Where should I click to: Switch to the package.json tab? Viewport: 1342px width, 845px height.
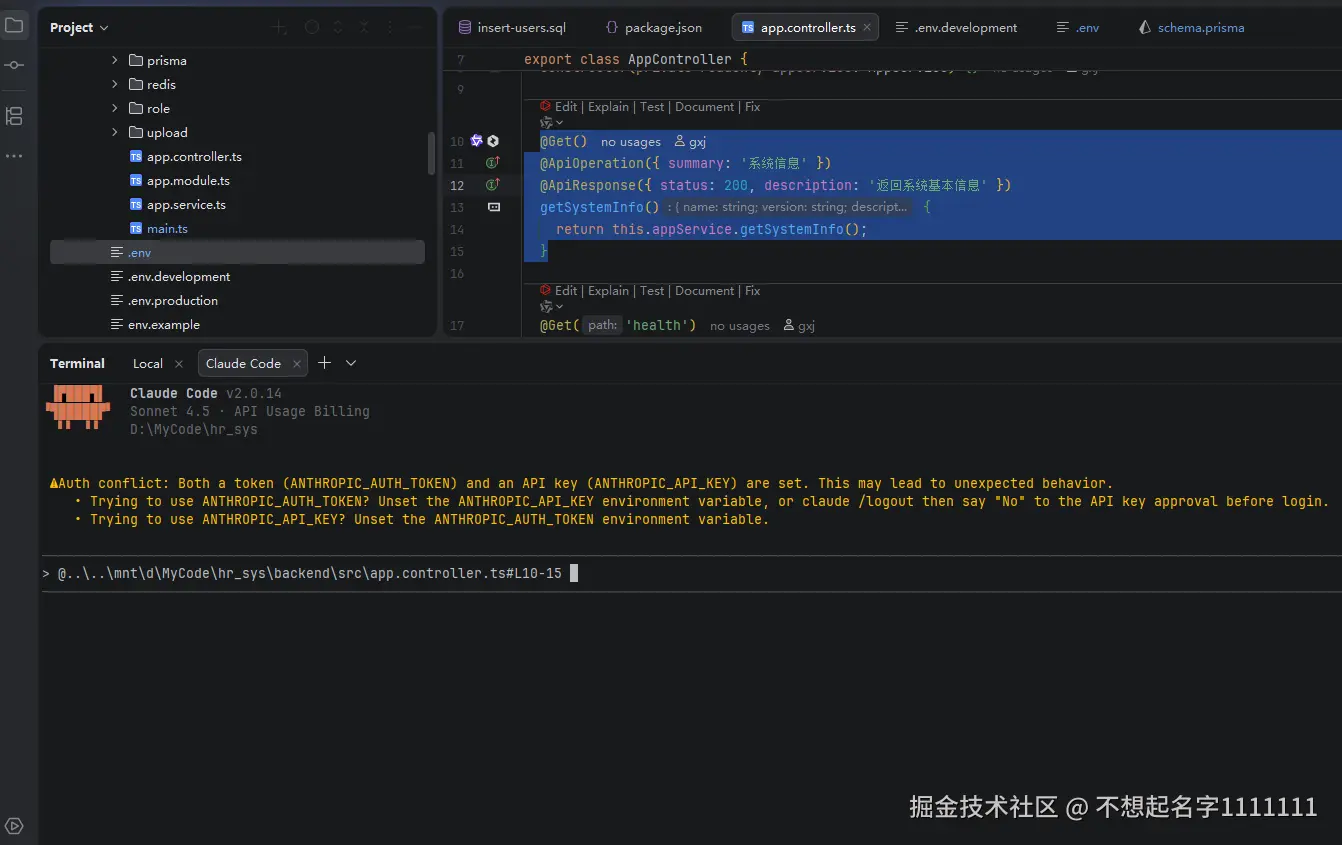[654, 28]
